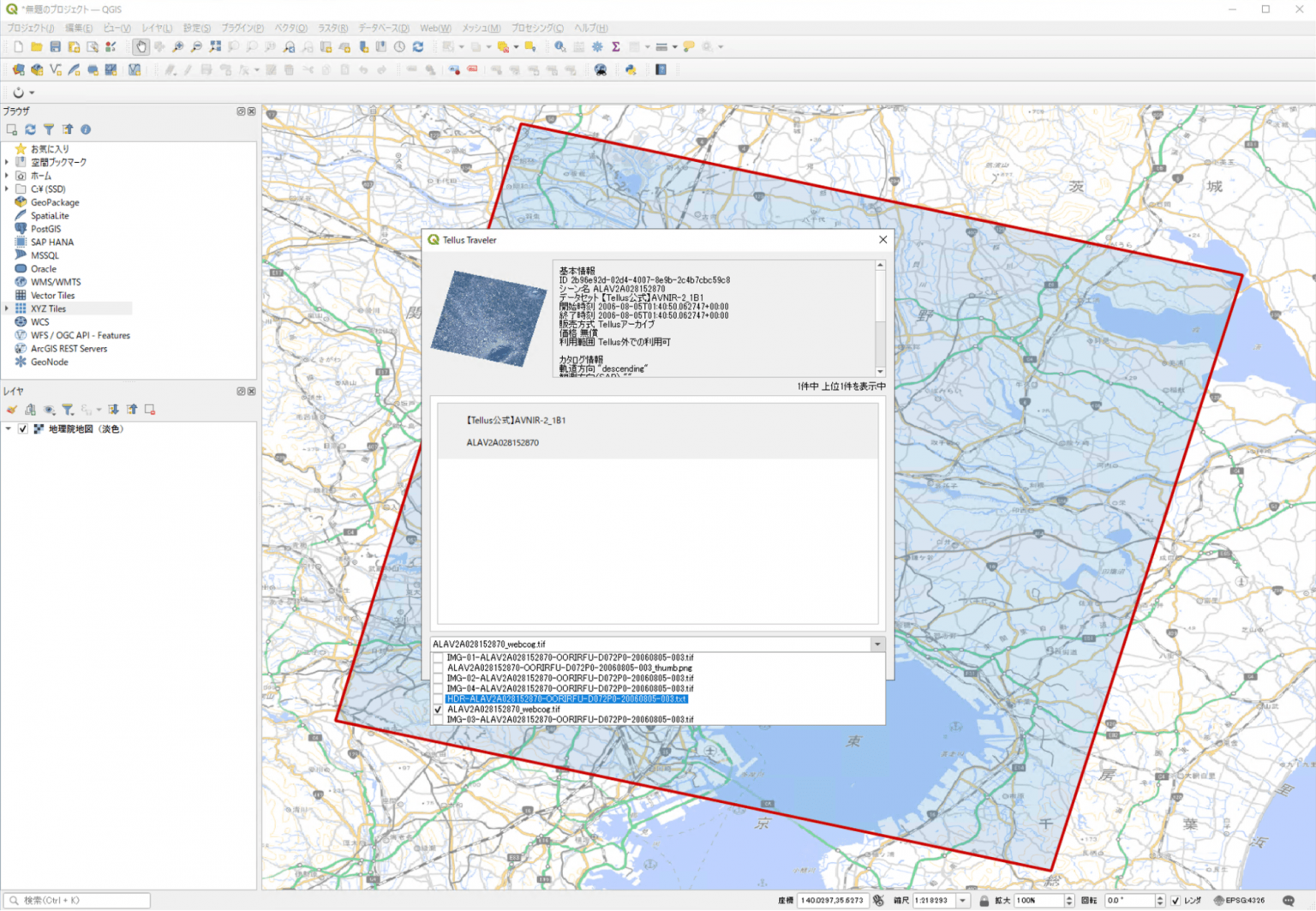The height and width of the screenshot is (911, 1316).
Task: Check the ALAV2A028152870 thumb.png file
Action: coord(439,668)
